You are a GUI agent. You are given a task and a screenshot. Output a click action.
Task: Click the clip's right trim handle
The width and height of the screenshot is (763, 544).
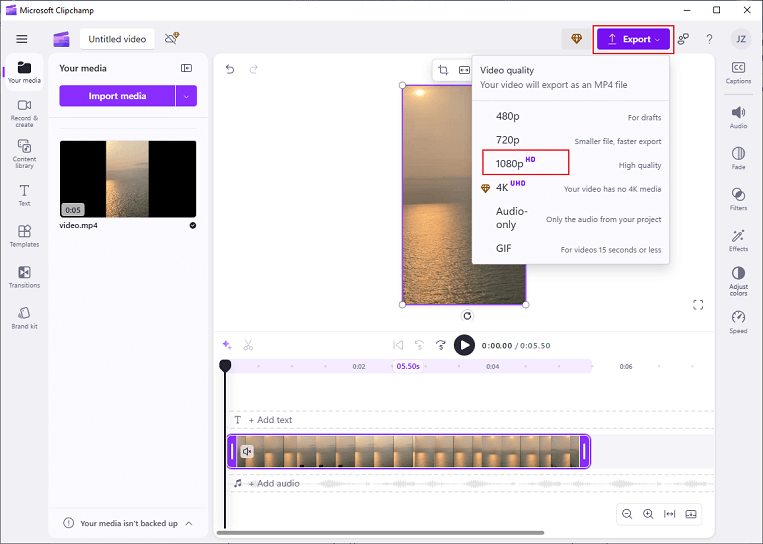click(x=585, y=452)
